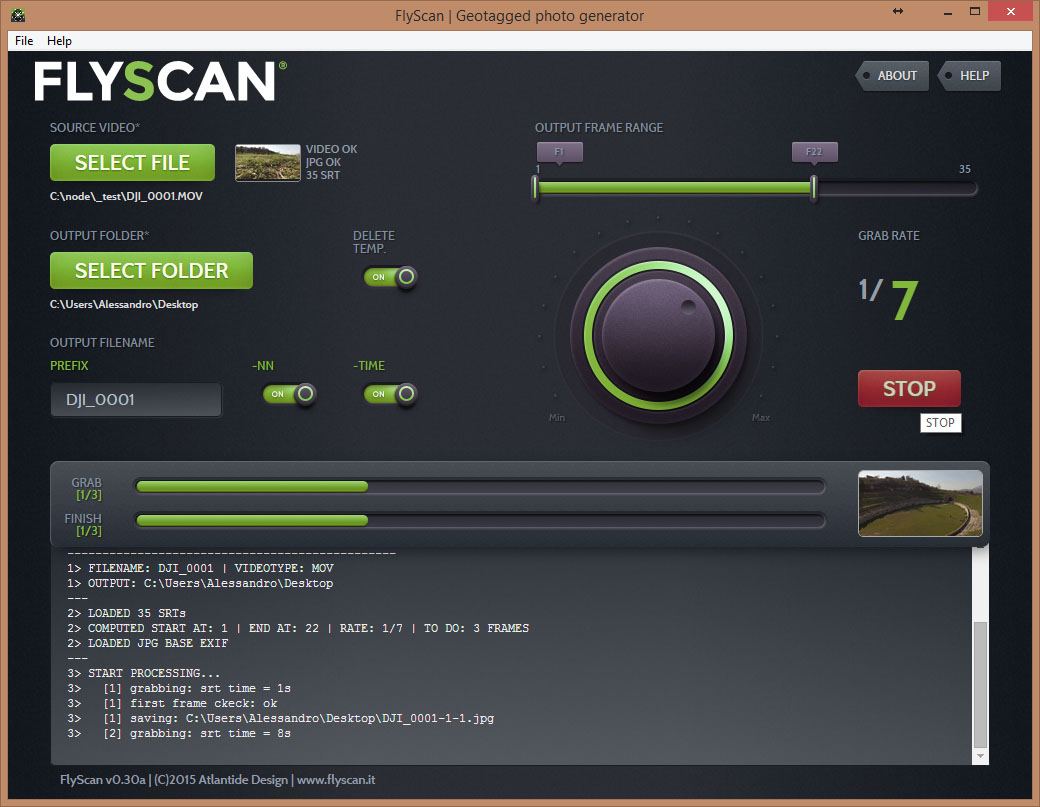This screenshot has height=807, width=1040.
Task: Toggle the DELETE TEMP. switch
Action: tap(390, 277)
